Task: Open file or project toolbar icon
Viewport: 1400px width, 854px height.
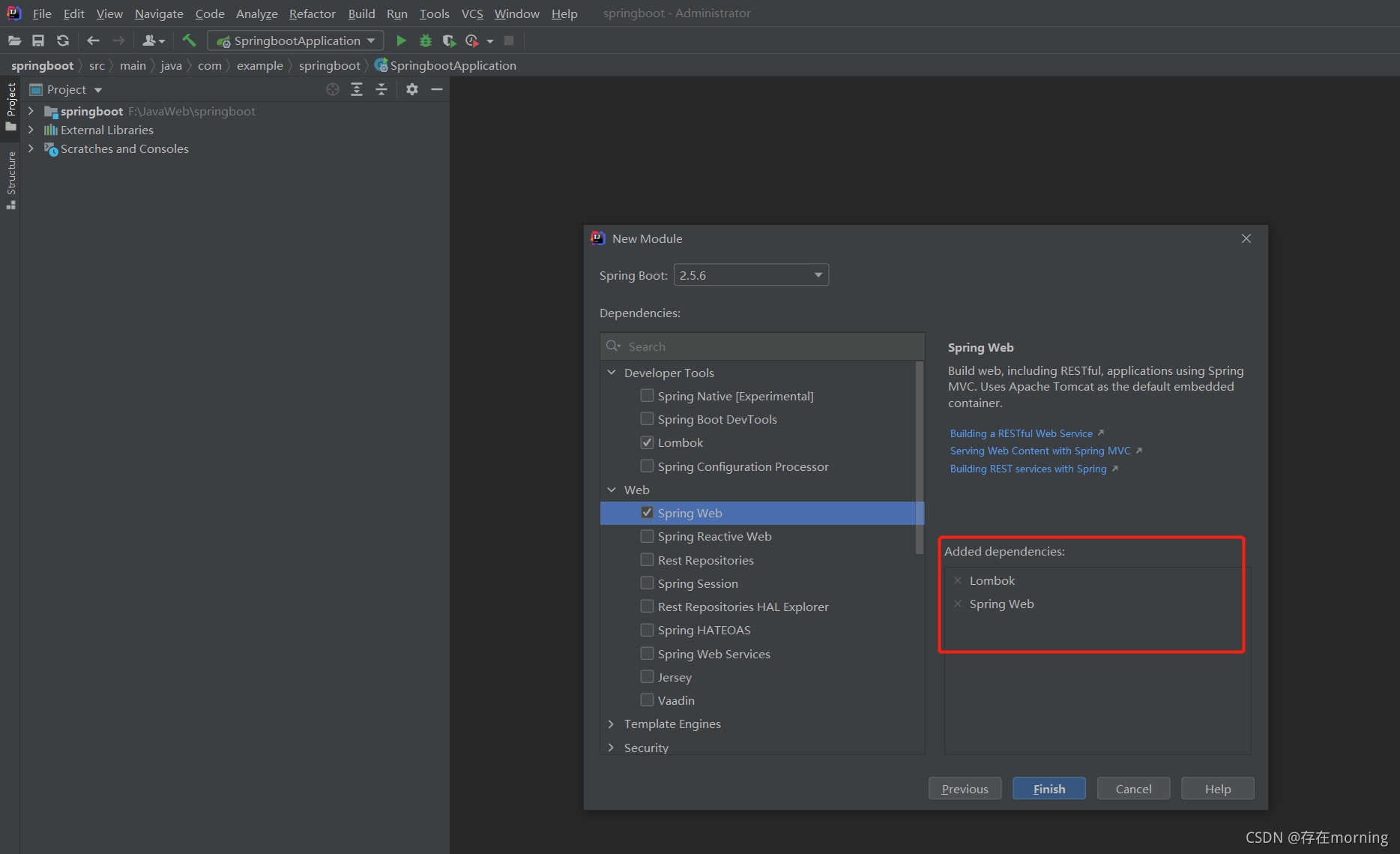Action: [x=14, y=40]
